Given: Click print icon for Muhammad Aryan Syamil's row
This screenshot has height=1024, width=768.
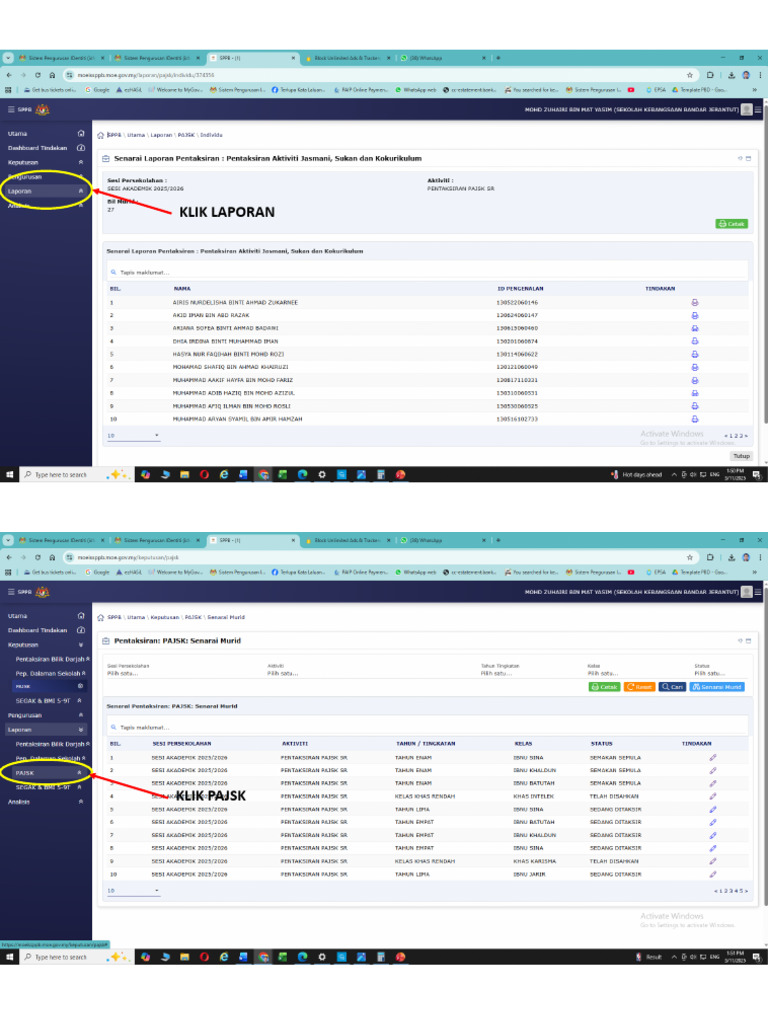Looking at the screenshot, I should 695,419.
